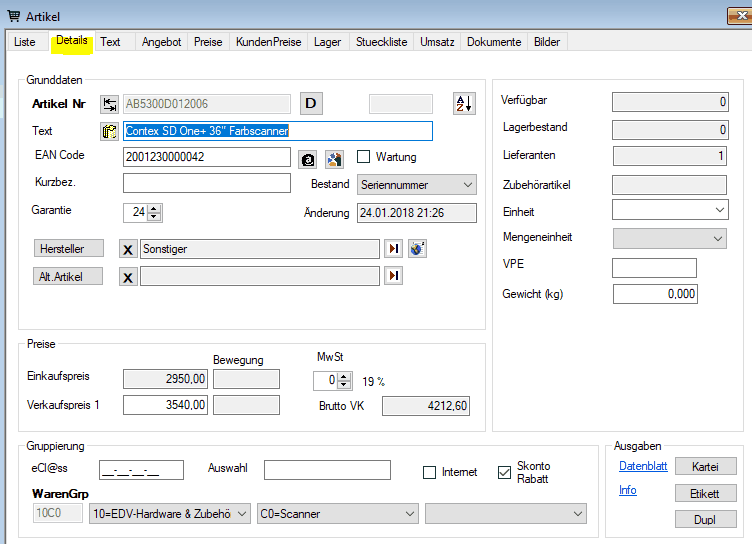Click the swap arrows icon beside Artikel Nr
This screenshot has height=544, width=752.
(109, 104)
